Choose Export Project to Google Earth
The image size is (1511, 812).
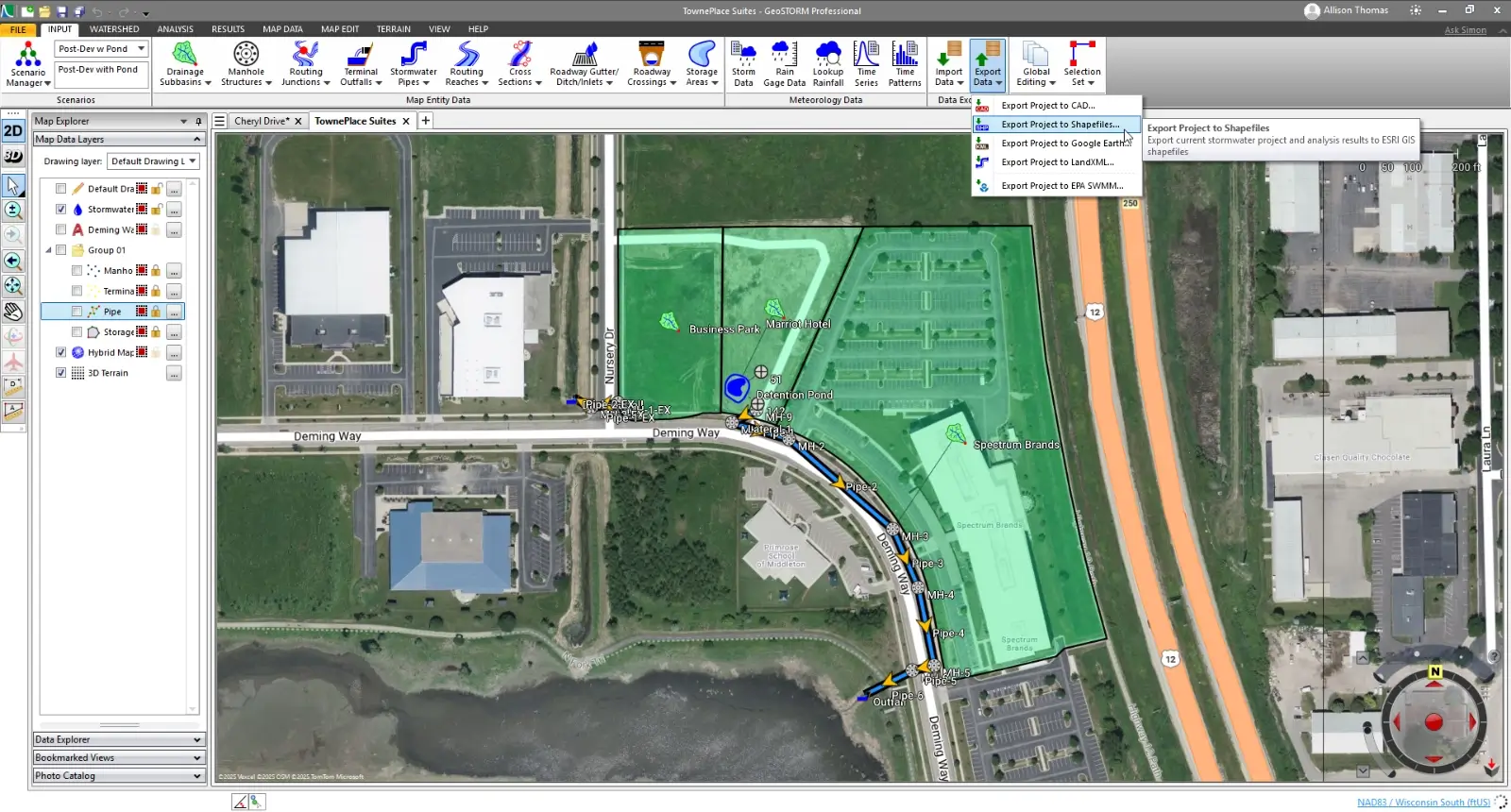coord(1063,144)
